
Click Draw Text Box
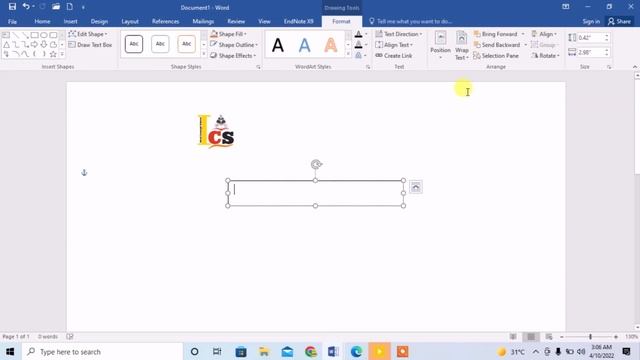[x=90, y=45]
